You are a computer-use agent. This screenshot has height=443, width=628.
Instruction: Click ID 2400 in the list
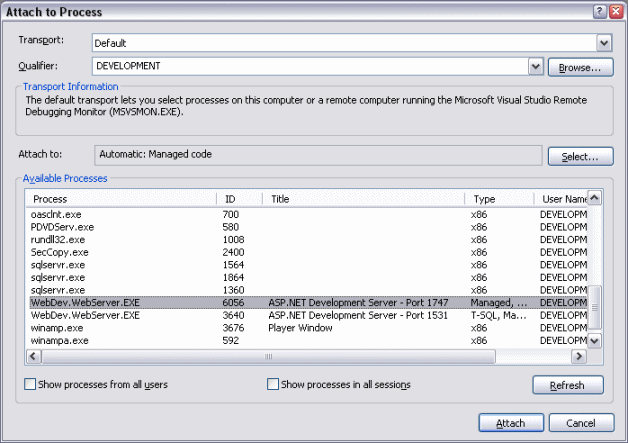click(x=233, y=252)
